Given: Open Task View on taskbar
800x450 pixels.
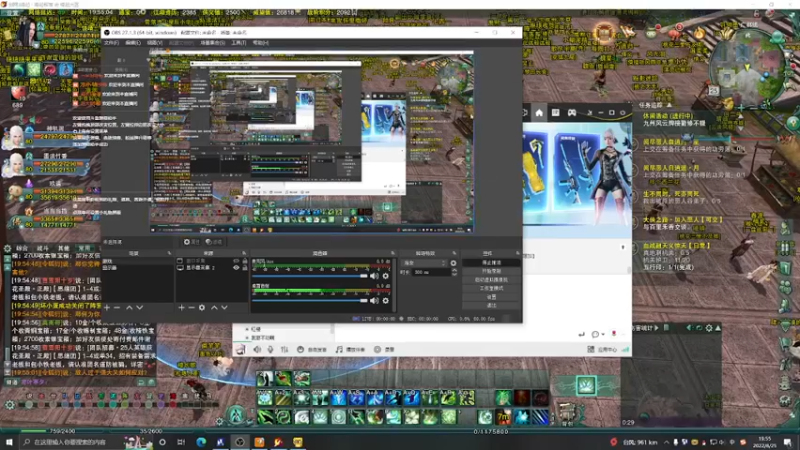Looking at the screenshot, I should click(x=181, y=442).
